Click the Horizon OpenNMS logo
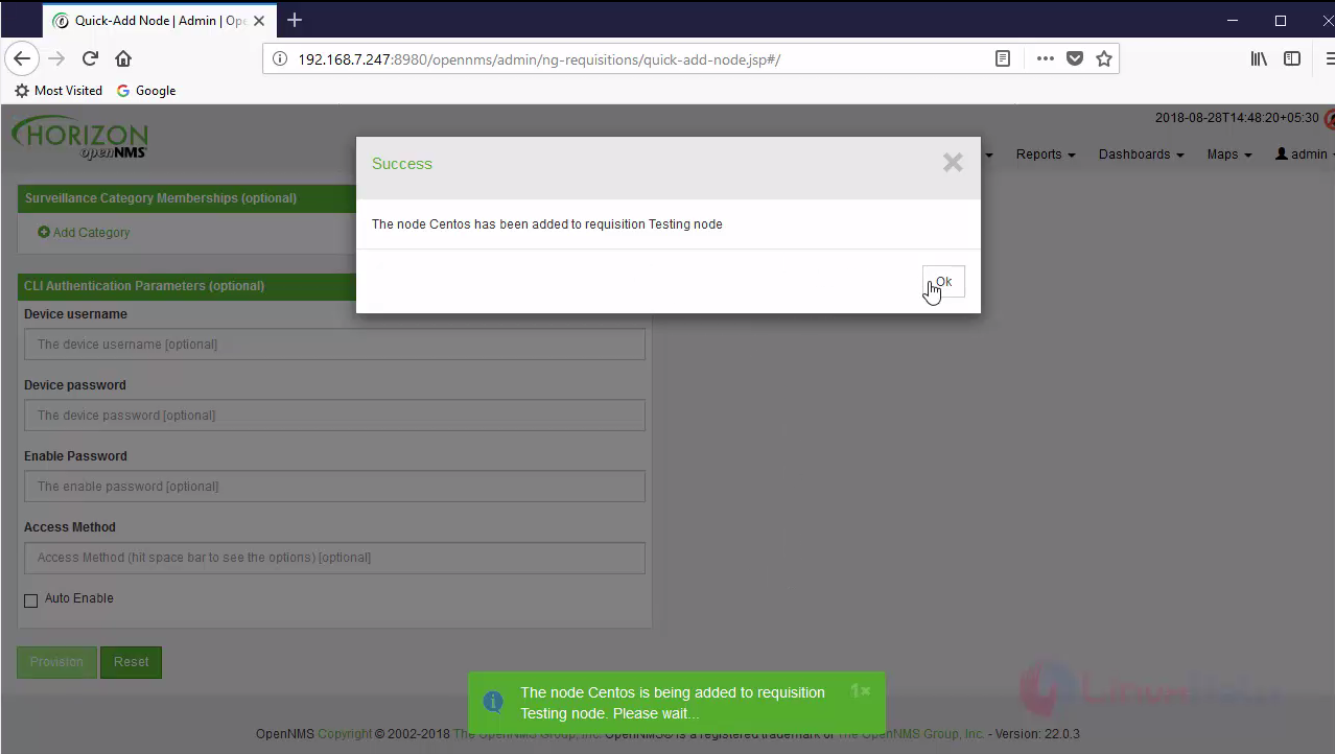 81,138
